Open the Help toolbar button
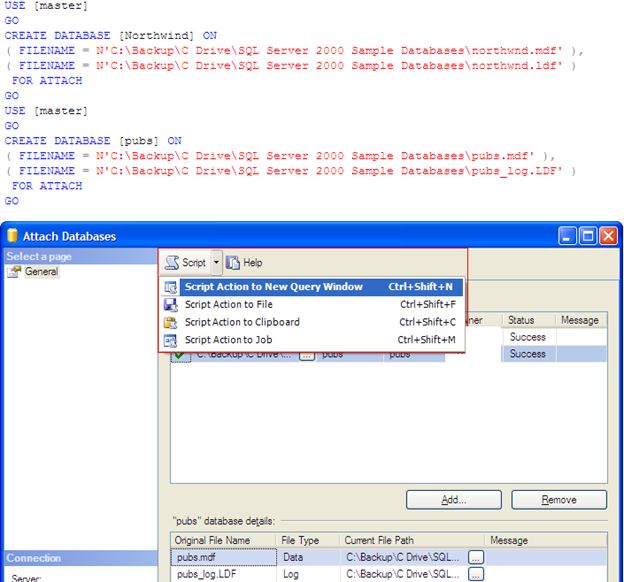This screenshot has height=582, width=624. (x=244, y=263)
